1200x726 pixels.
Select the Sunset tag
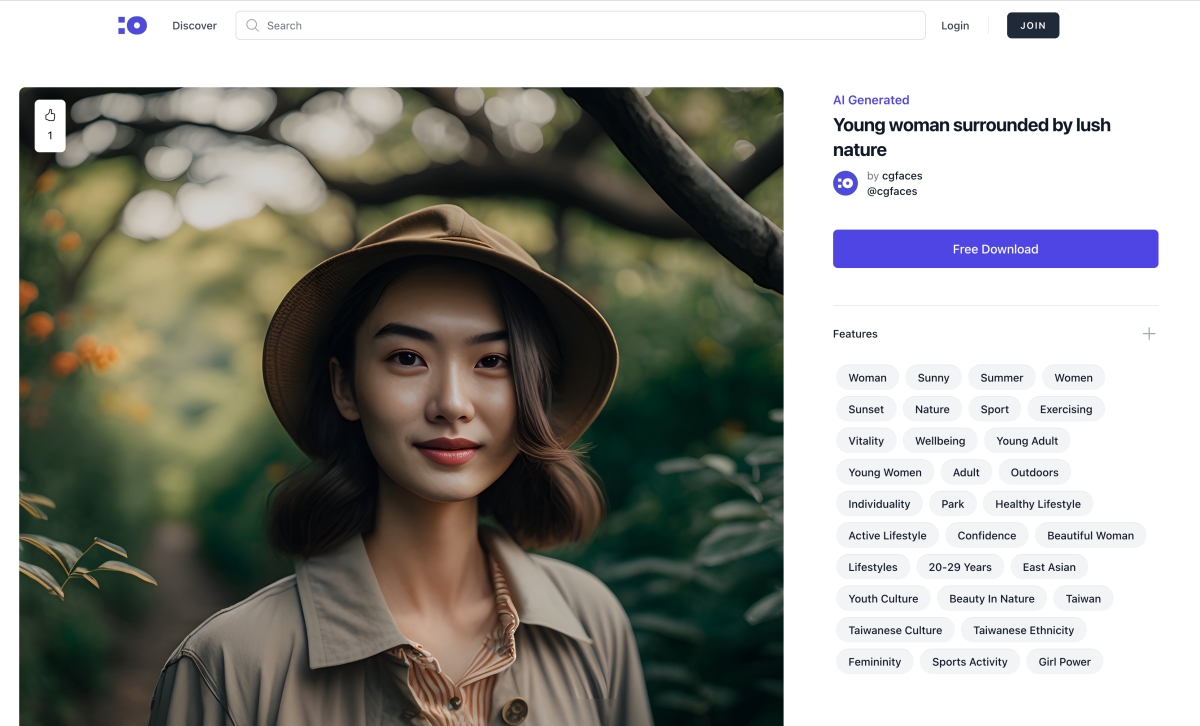pos(866,409)
